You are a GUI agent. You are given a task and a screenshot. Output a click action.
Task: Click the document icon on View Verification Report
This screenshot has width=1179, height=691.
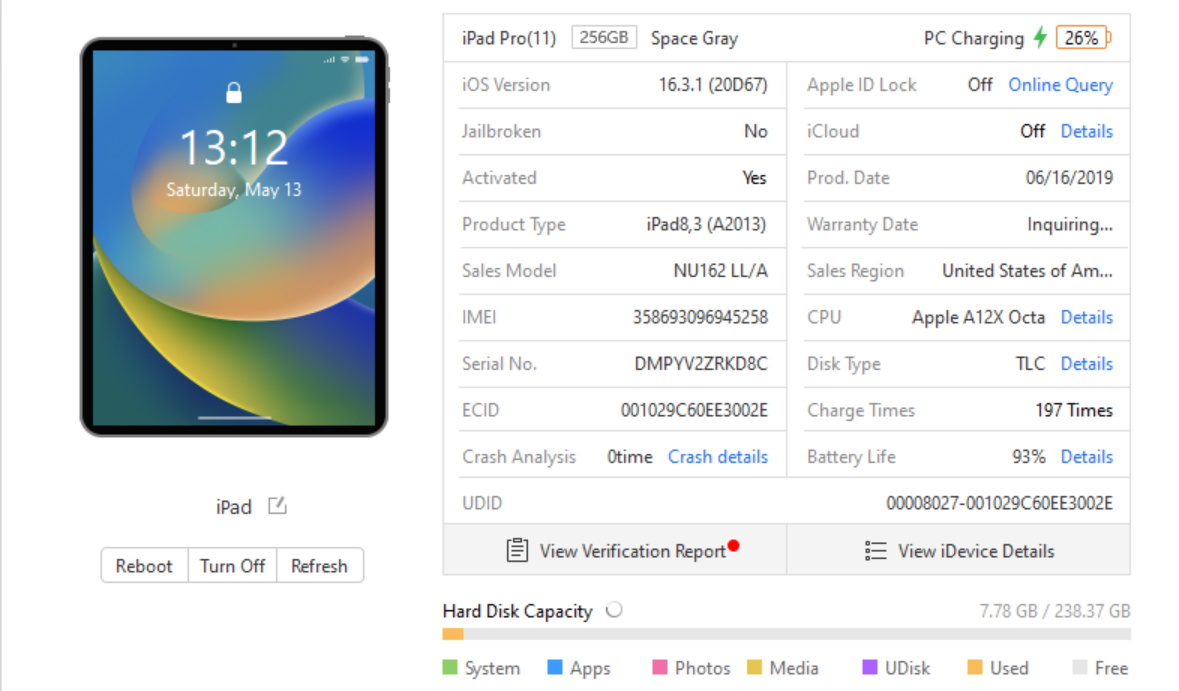(x=516, y=550)
